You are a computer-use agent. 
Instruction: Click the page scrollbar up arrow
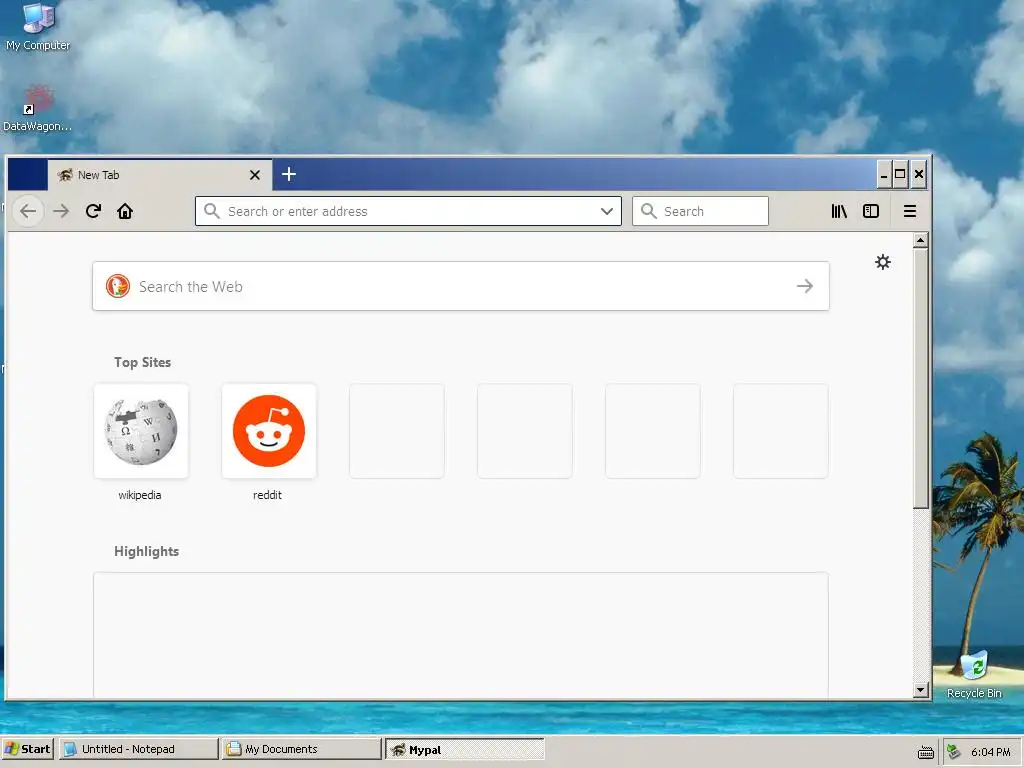coord(921,240)
